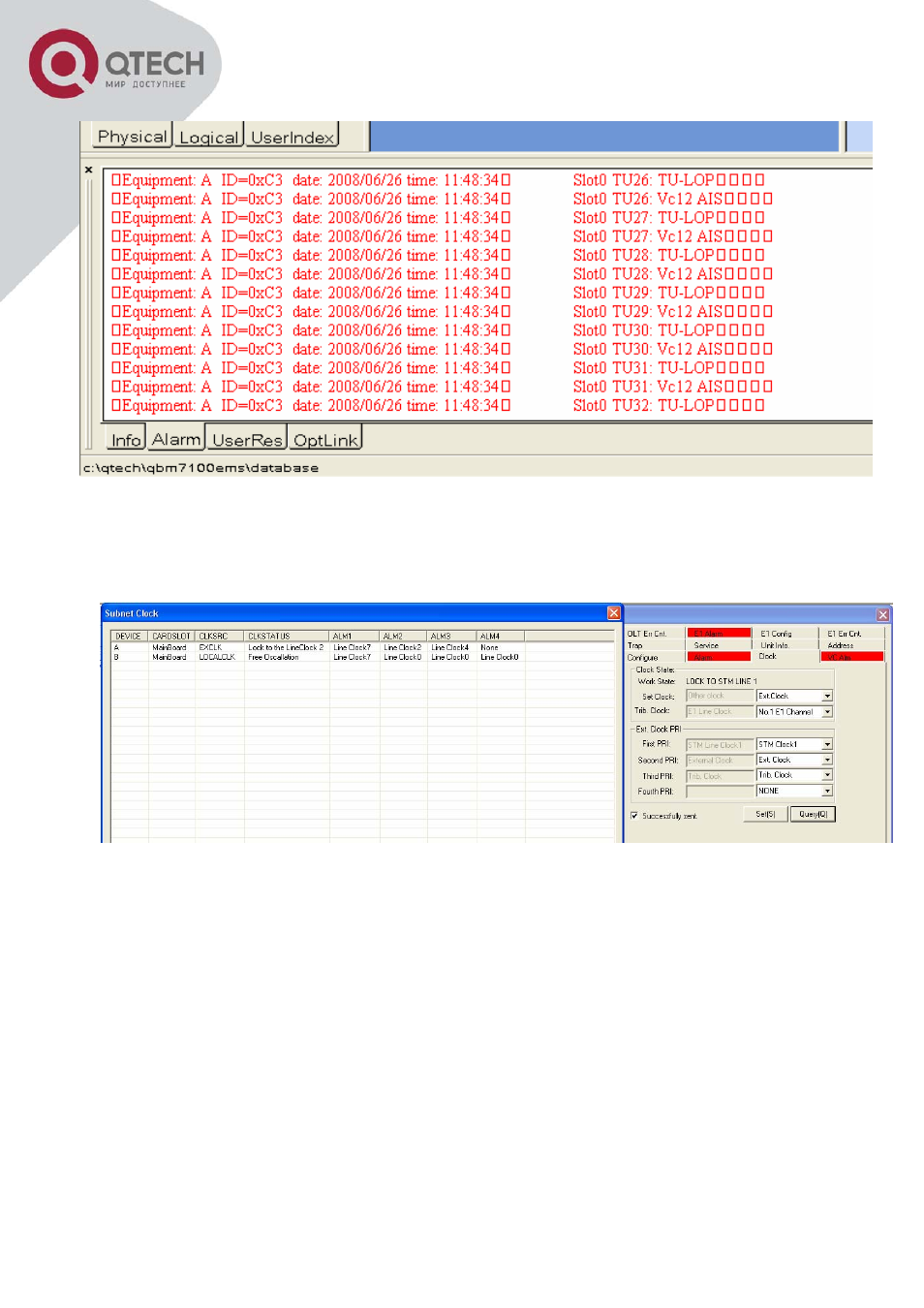The width and height of the screenshot is (924, 1308).
Task: Click the Query(Q) button
Action: pyautogui.click(x=813, y=814)
